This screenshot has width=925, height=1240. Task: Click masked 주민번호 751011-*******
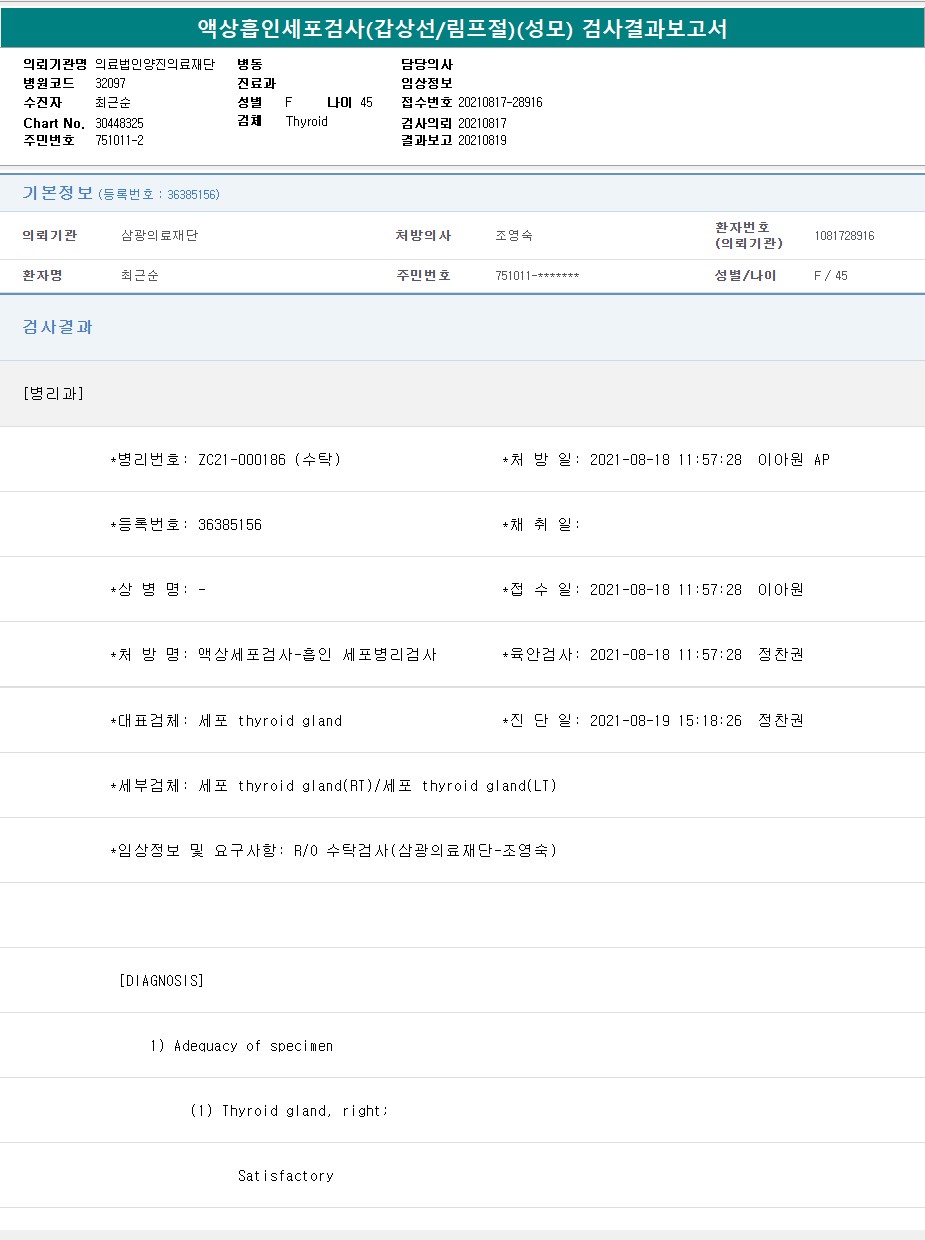tap(537, 276)
